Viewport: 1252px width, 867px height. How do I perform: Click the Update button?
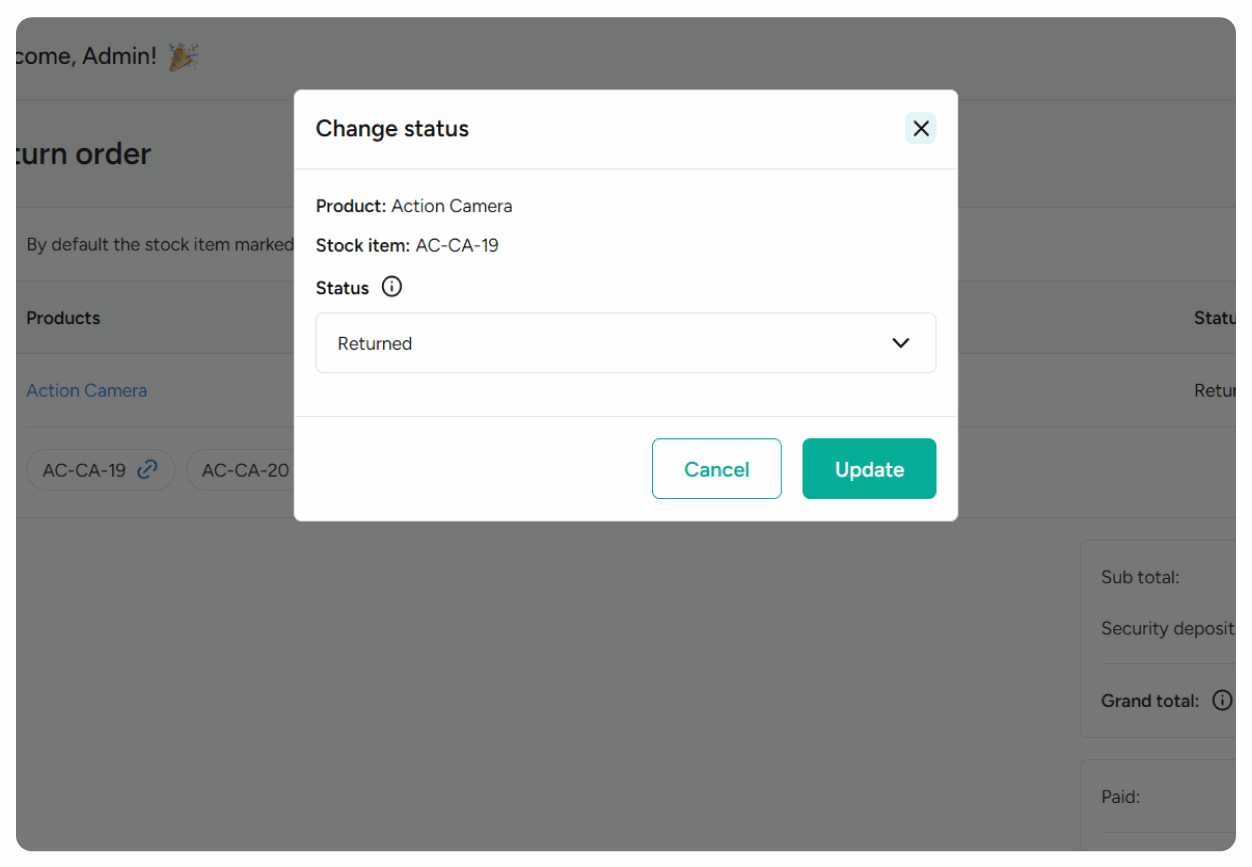(x=868, y=468)
